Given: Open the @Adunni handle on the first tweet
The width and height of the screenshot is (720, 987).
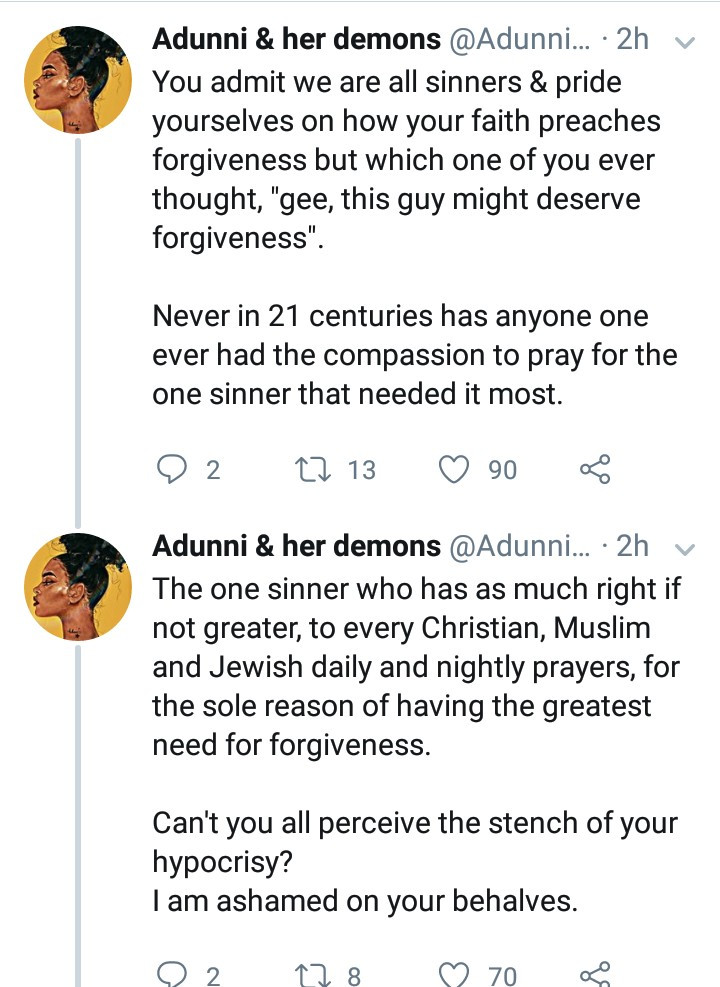Looking at the screenshot, I should pyautogui.click(x=520, y=40).
